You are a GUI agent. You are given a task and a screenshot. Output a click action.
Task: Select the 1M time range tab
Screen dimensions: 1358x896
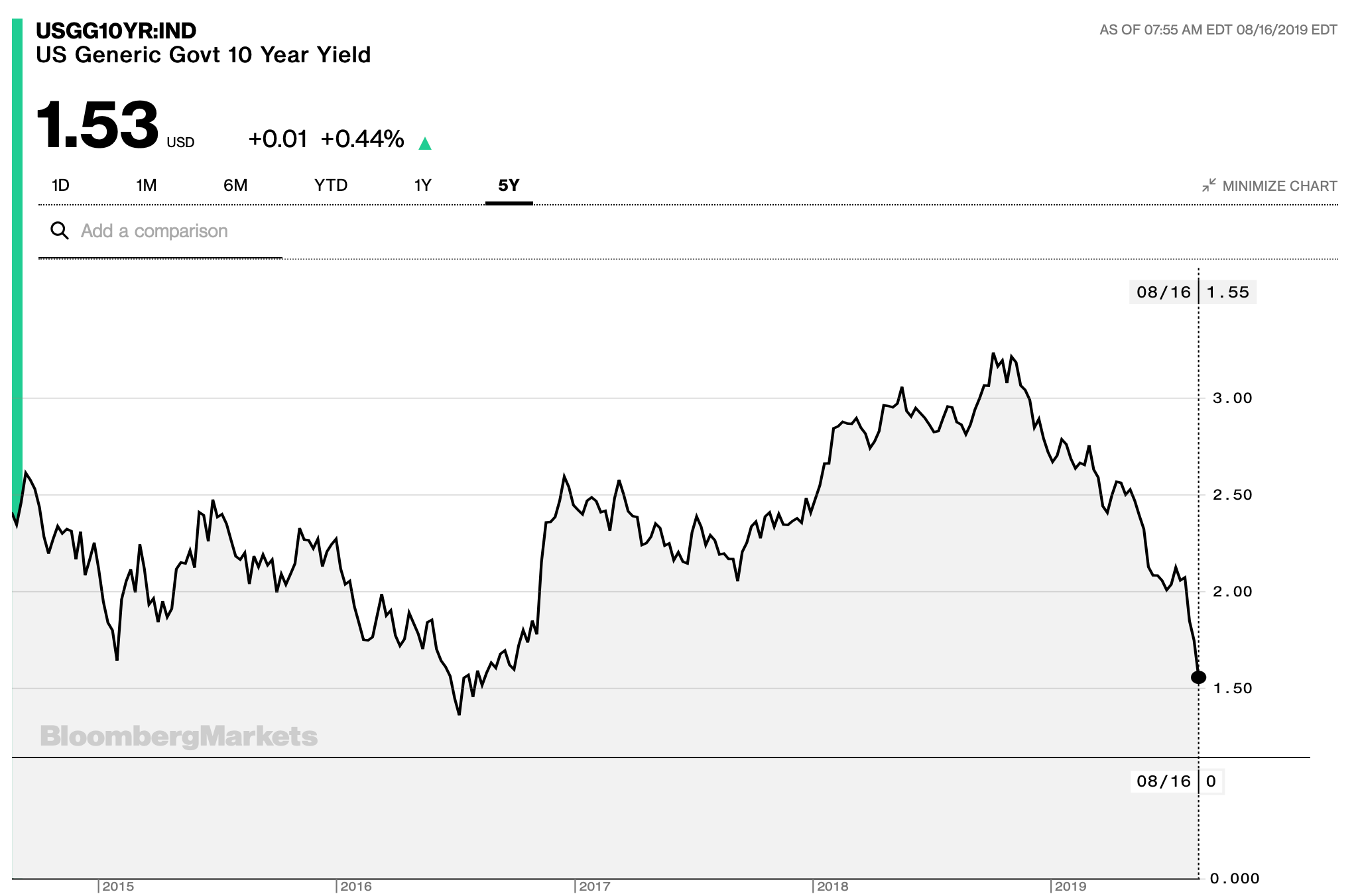point(146,186)
